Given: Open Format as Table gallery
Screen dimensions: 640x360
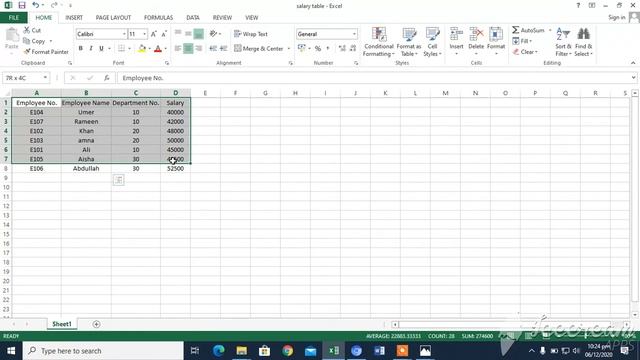Looking at the screenshot, I should pos(409,42).
